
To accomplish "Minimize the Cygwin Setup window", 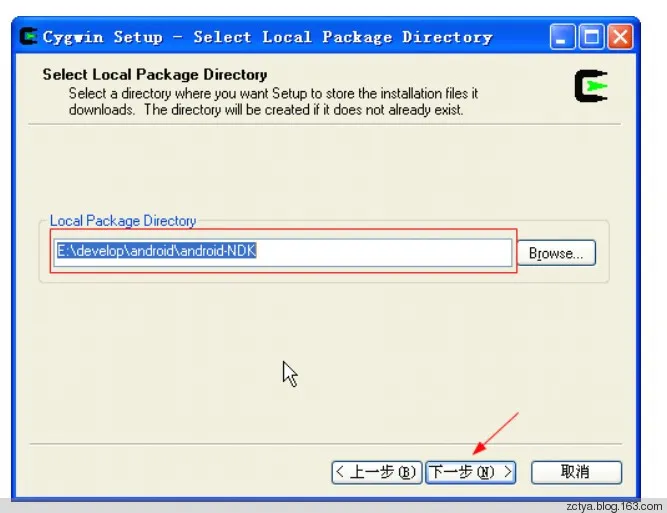I will coord(562,37).
